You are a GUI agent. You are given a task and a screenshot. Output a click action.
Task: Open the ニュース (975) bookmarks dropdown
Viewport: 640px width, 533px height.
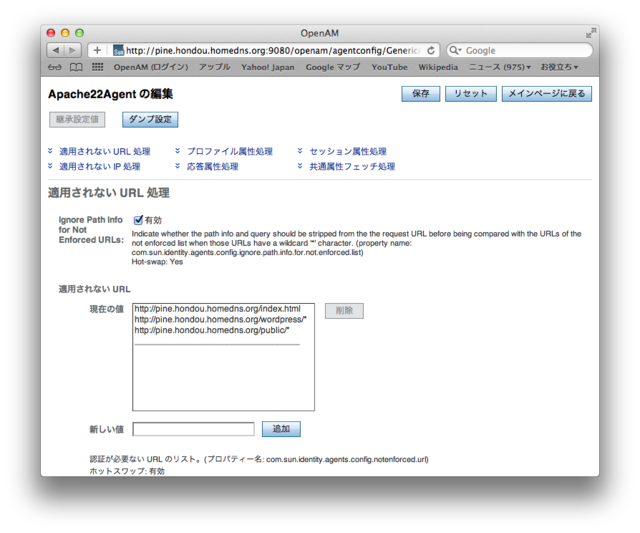coord(500,67)
